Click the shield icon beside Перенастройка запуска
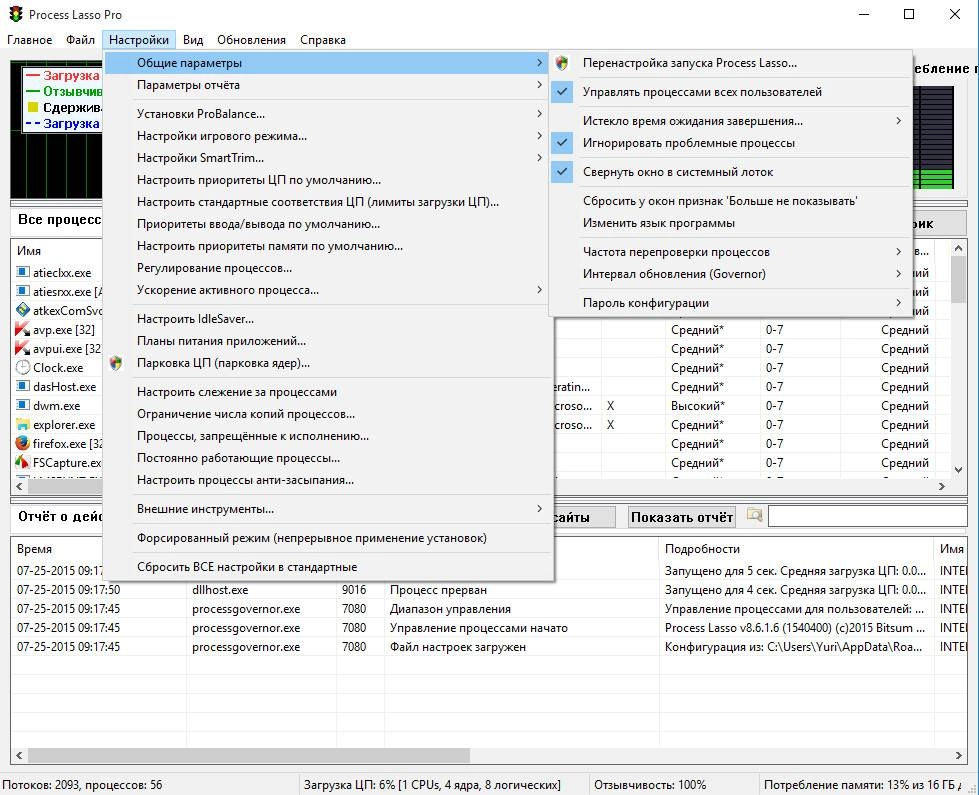Viewport: 979px width, 795px height. point(562,62)
